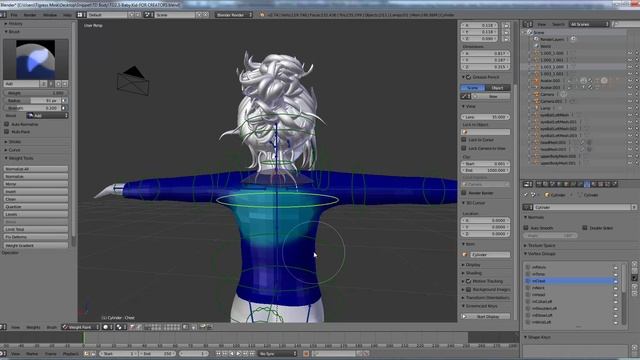This screenshot has height=360, width=640.
Task: Select the Camera object in outliner
Action: [547, 94]
